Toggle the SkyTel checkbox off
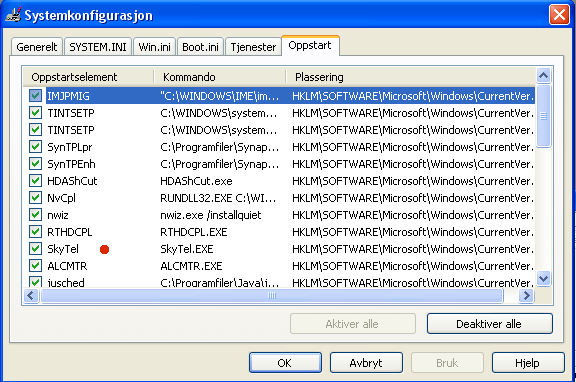 pos(35,249)
